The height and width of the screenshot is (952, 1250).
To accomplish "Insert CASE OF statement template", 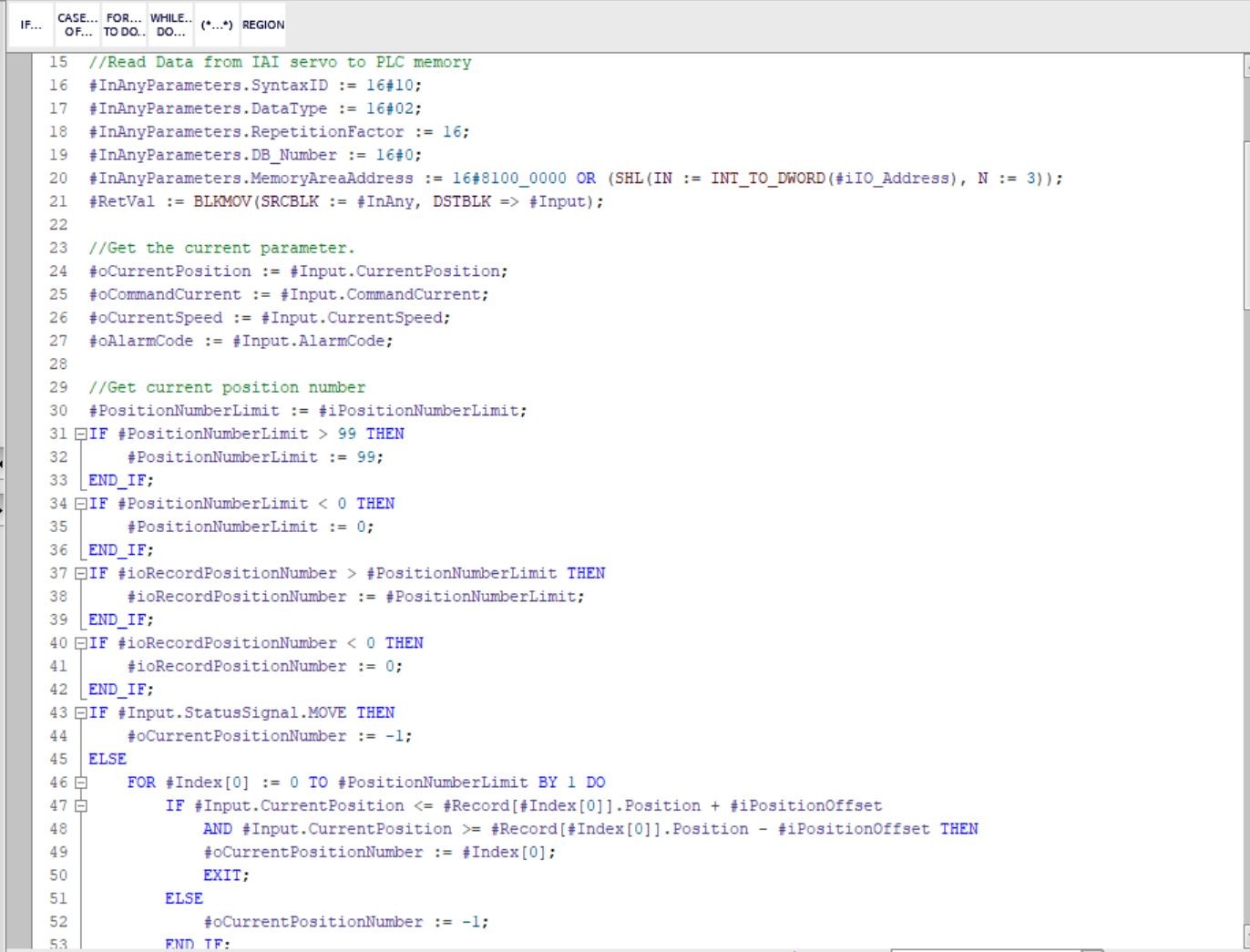I will 77,25.
